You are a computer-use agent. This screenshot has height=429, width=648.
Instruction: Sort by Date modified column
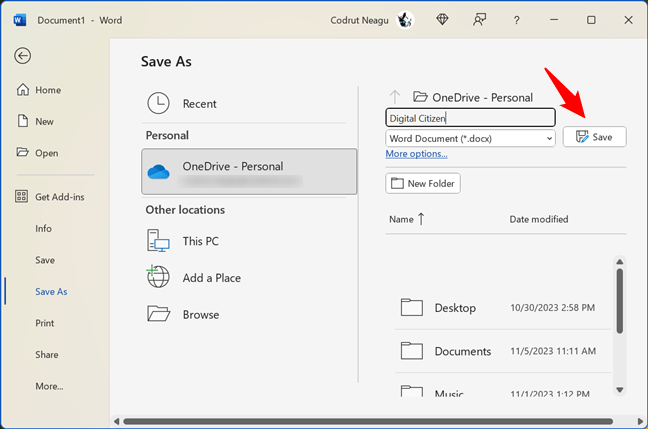tap(538, 219)
